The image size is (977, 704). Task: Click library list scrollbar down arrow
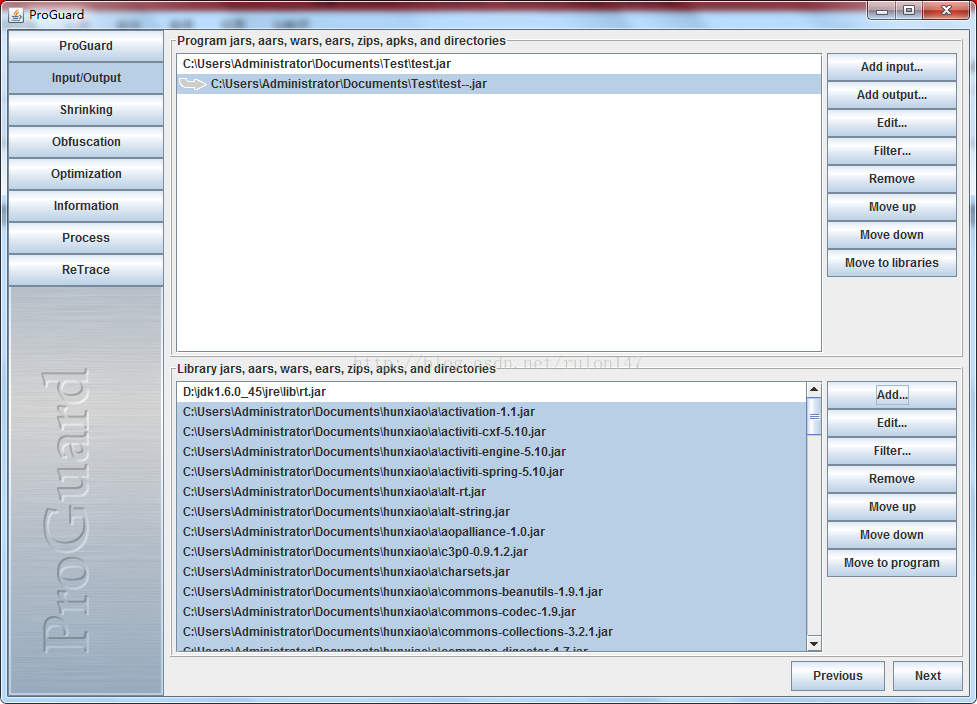814,644
